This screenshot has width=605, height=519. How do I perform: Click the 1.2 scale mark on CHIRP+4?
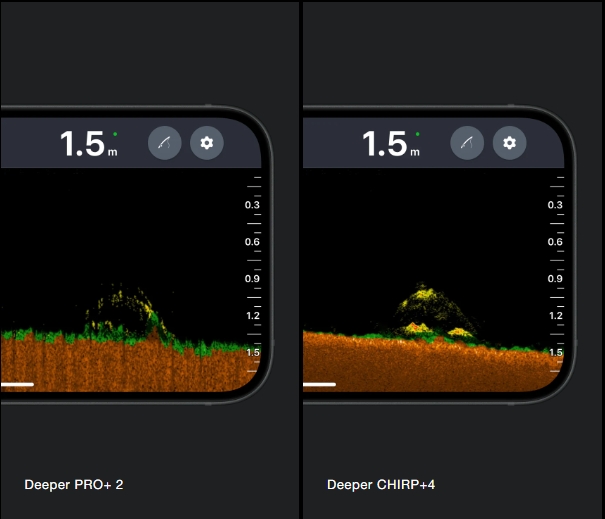[x=556, y=316]
